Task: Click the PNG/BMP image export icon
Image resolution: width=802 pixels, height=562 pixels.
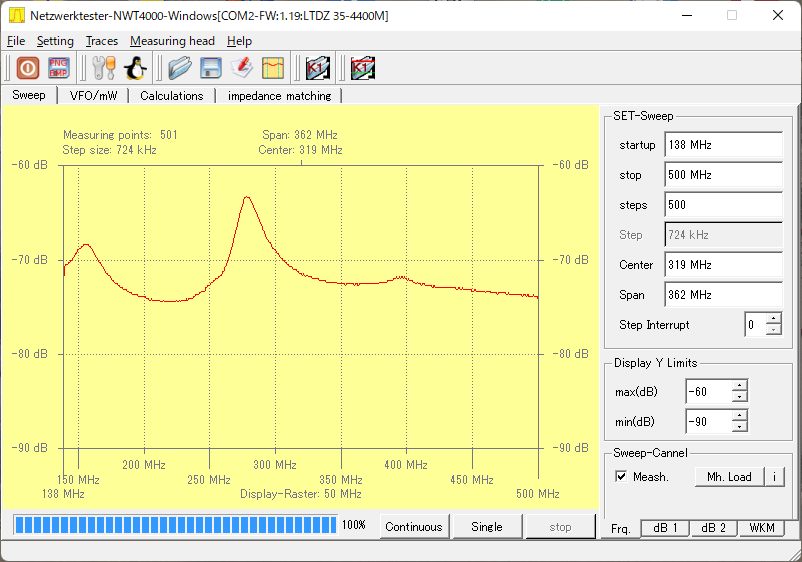Action: (58, 68)
